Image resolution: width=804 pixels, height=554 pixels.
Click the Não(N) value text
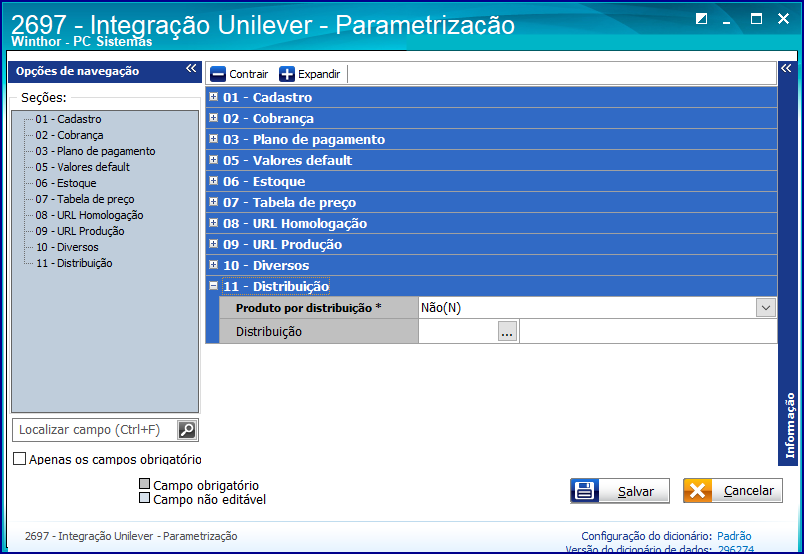(x=441, y=308)
